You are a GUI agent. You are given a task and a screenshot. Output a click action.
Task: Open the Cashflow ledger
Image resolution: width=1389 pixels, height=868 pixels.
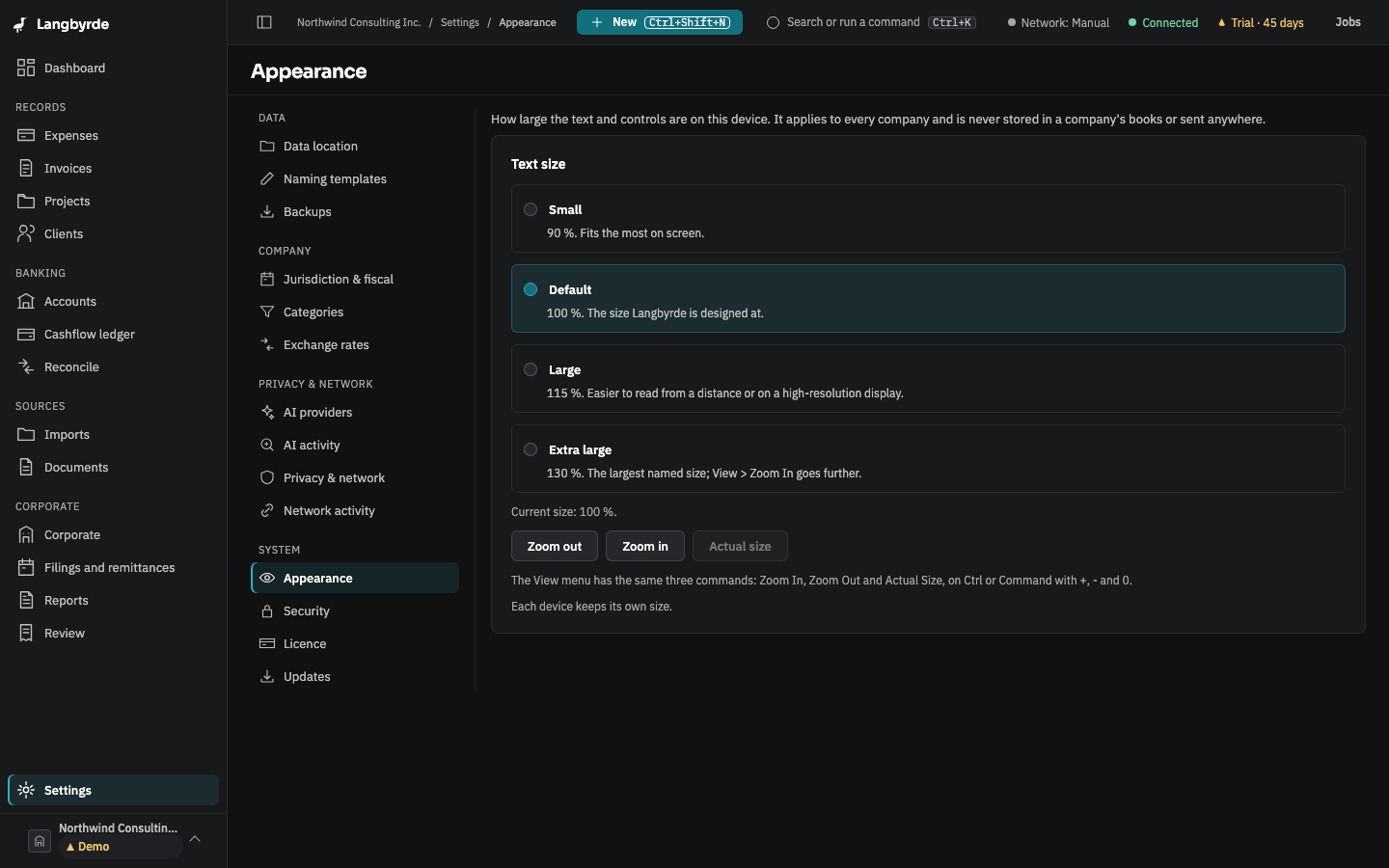click(x=113, y=334)
